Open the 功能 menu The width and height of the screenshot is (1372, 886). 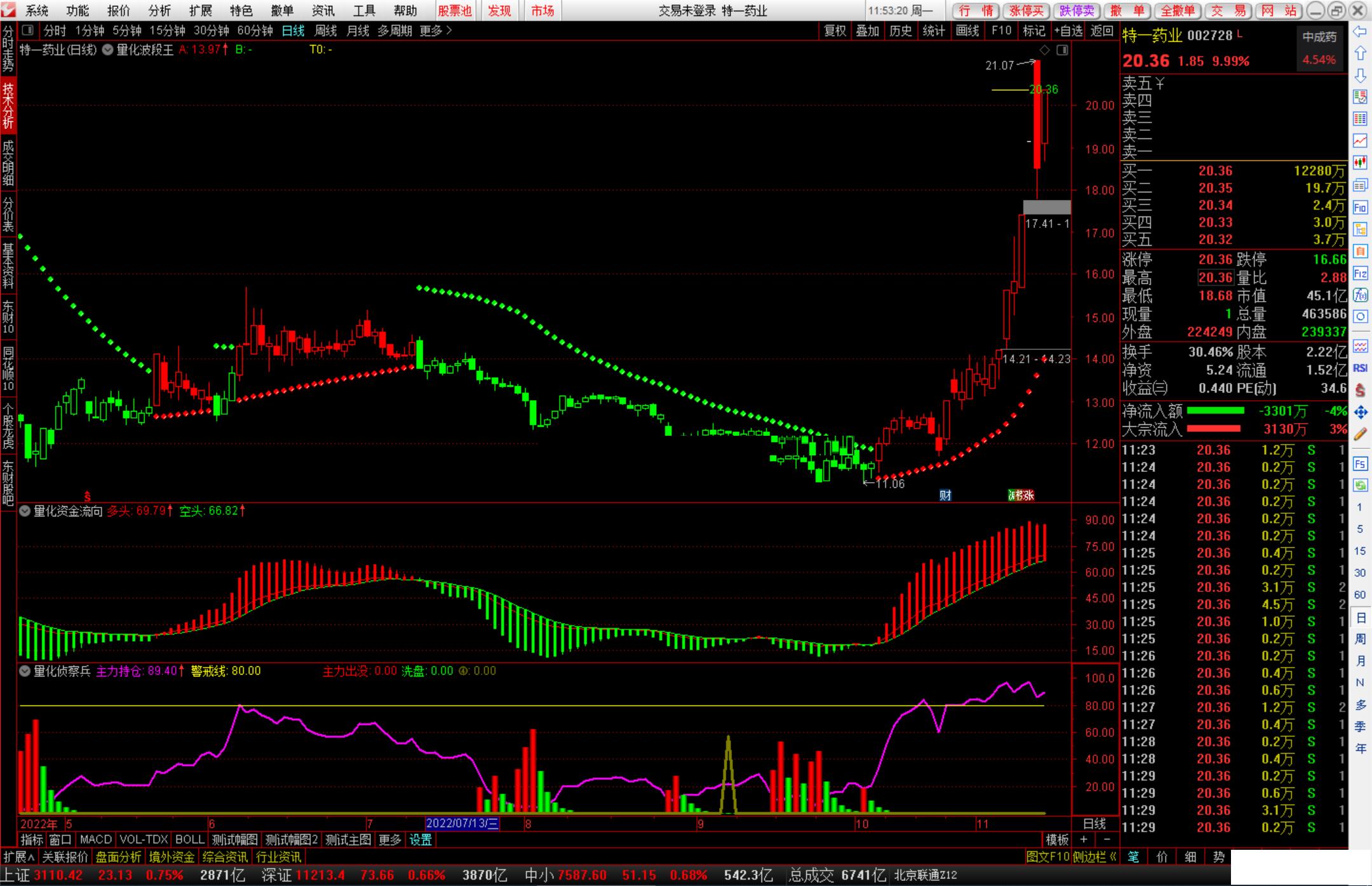[x=77, y=11]
